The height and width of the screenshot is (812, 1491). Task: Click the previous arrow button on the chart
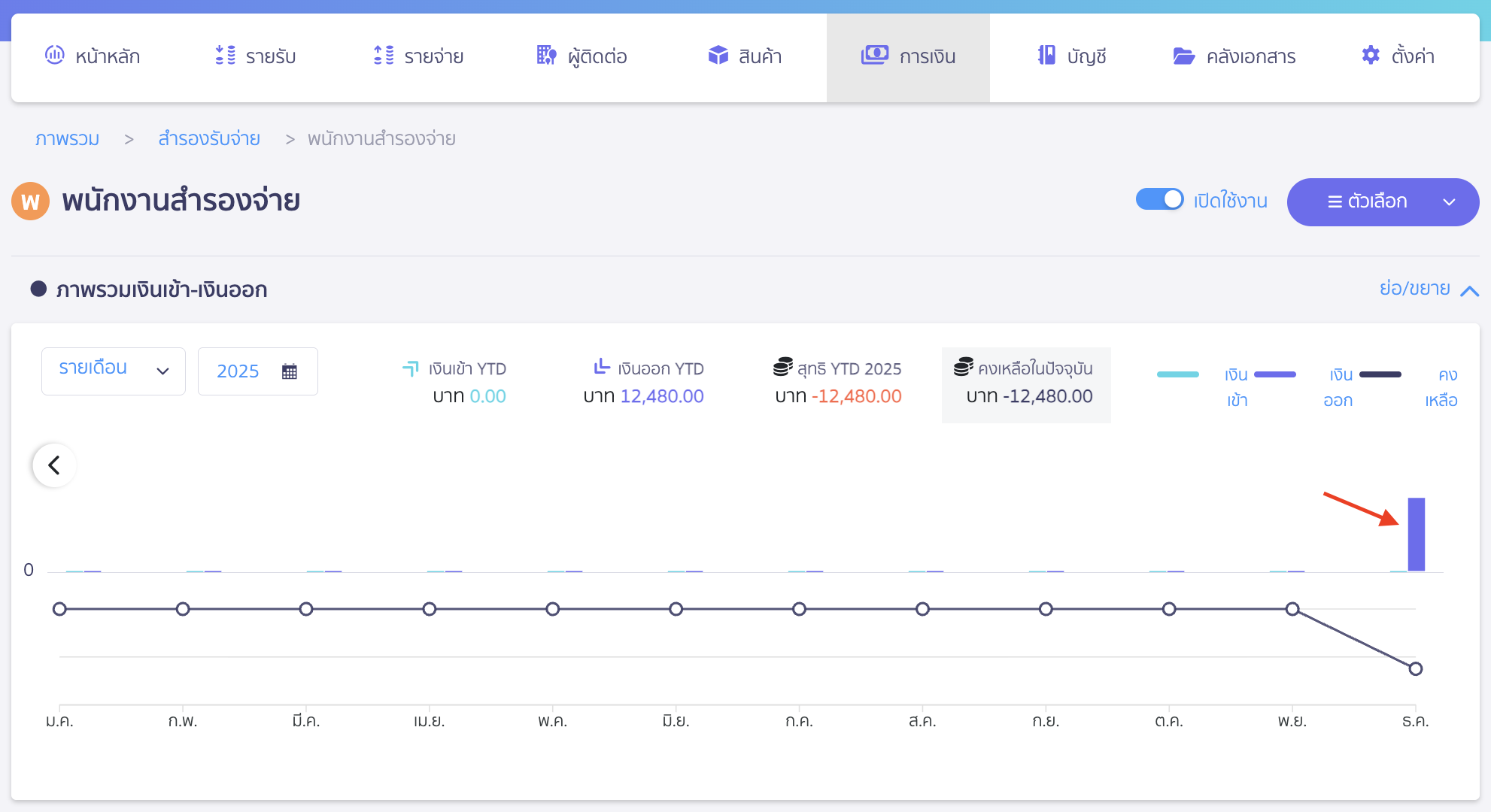[54, 465]
